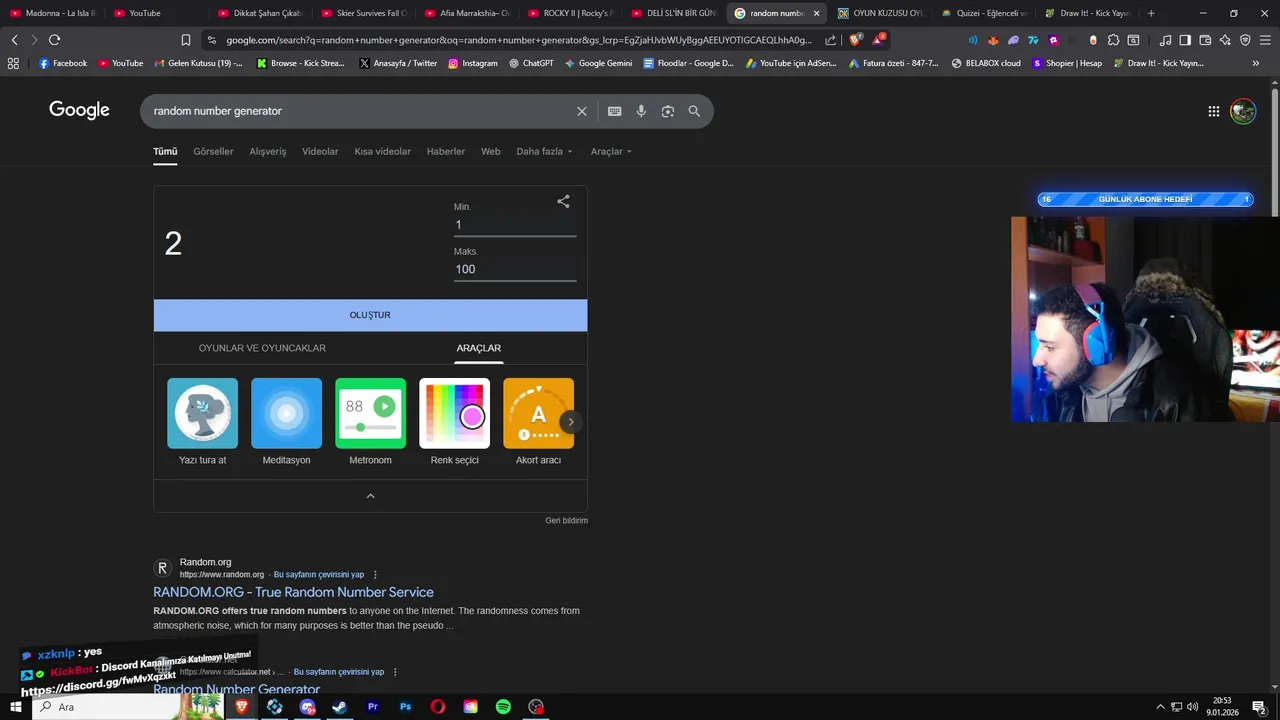Open a new browser tab
This screenshot has height=720, width=1280.
click(x=1151, y=13)
